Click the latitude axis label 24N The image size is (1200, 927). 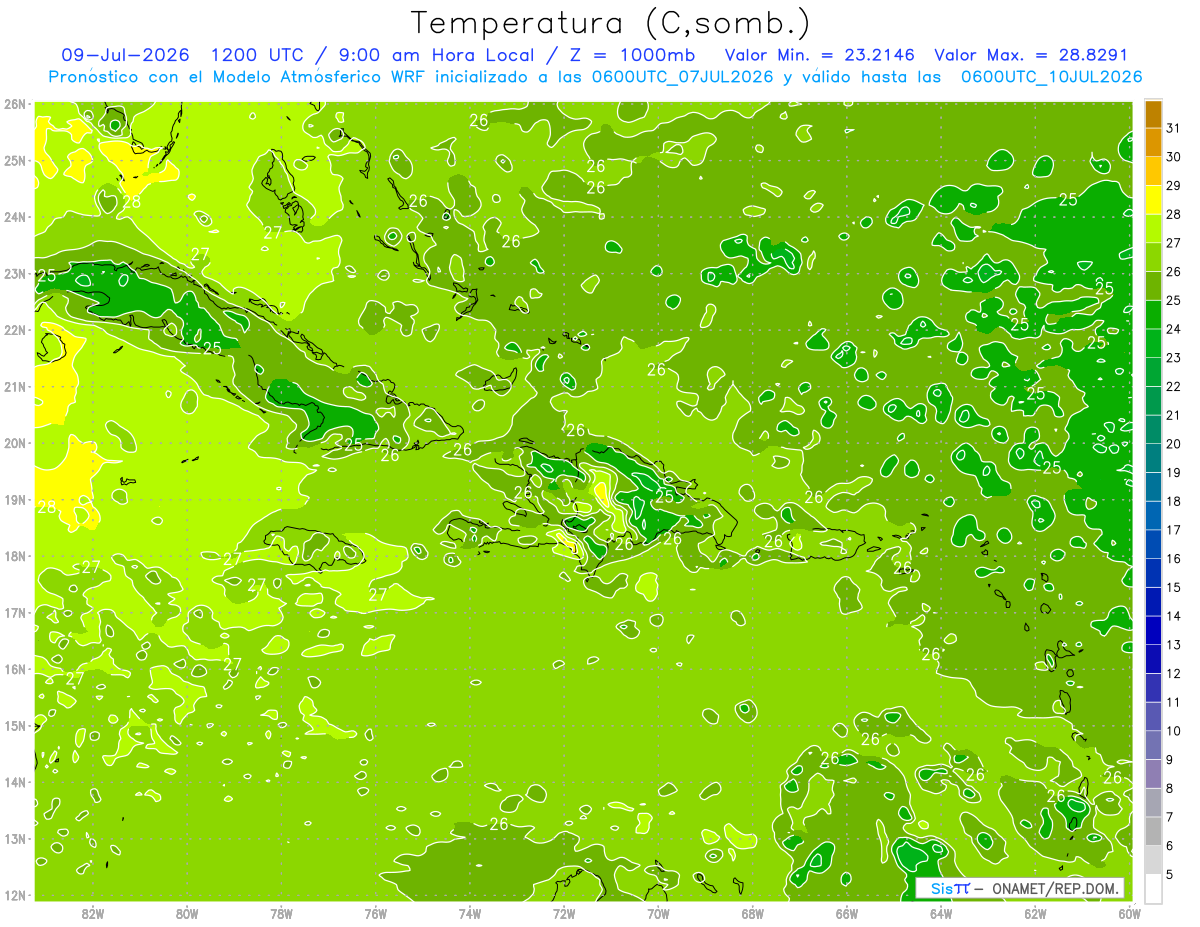(14, 217)
